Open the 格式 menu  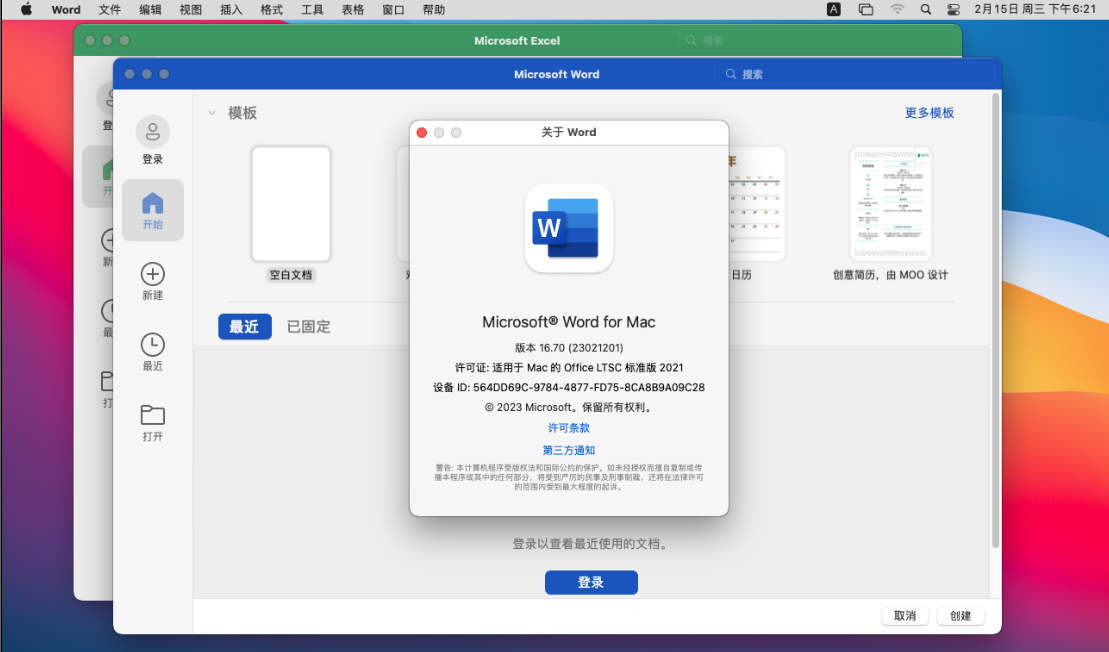coord(272,9)
